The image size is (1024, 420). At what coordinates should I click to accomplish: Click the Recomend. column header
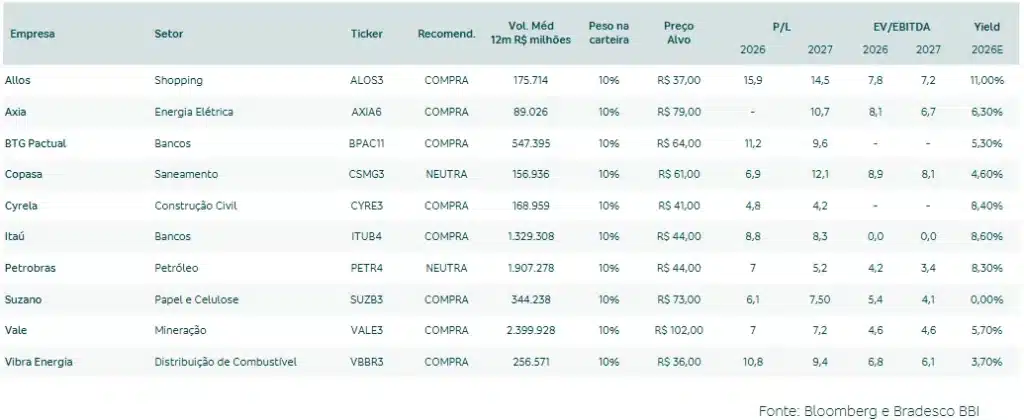[446, 33]
